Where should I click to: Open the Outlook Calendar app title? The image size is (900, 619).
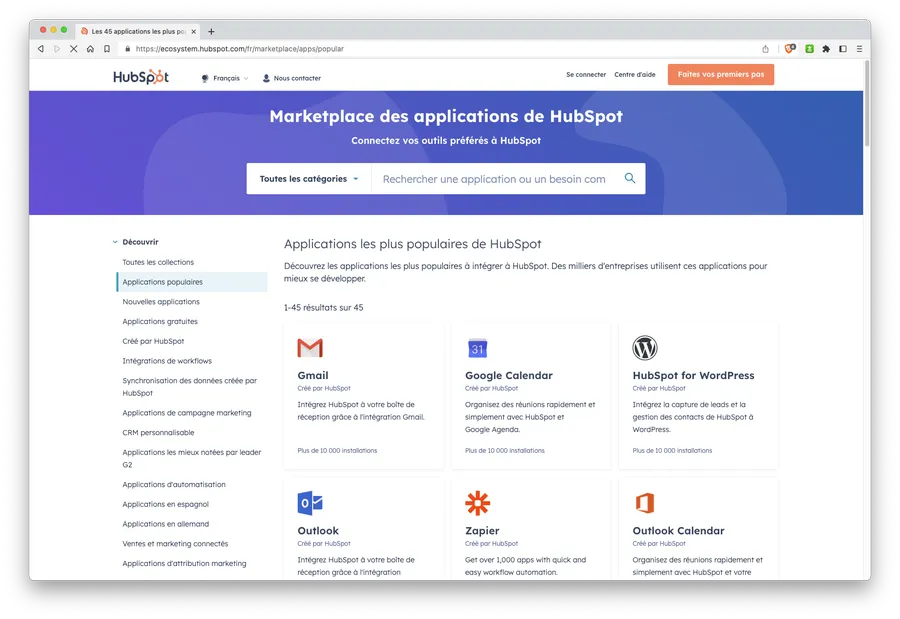tap(678, 531)
